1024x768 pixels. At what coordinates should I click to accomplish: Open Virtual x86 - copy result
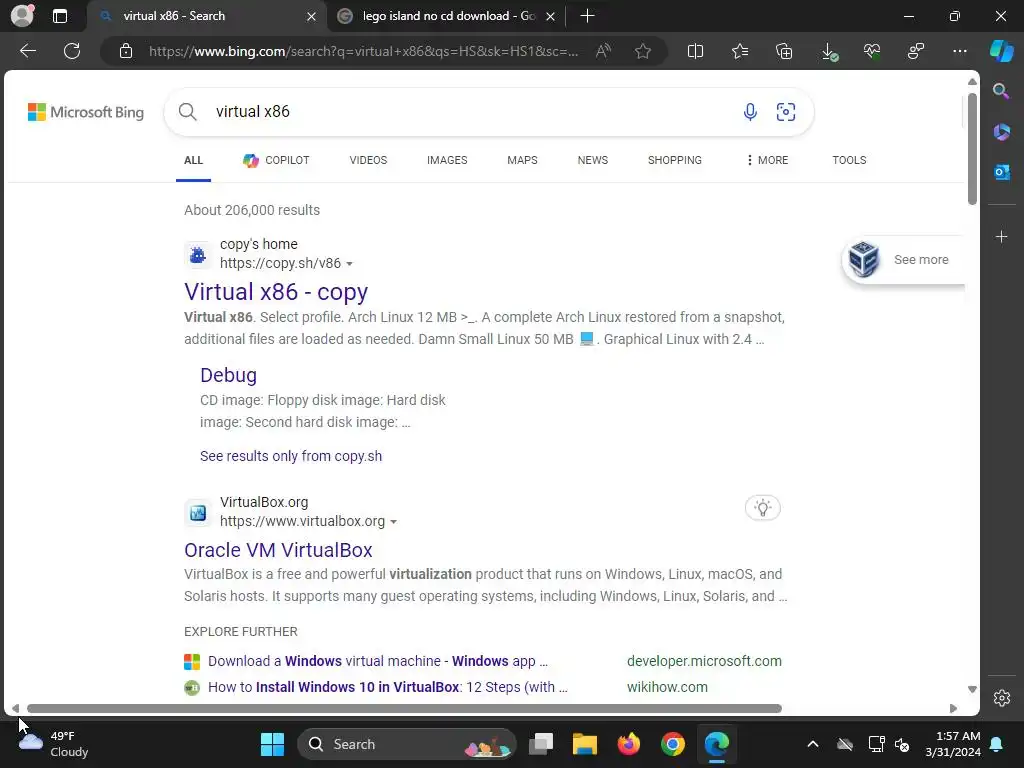click(x=276, y=291)
